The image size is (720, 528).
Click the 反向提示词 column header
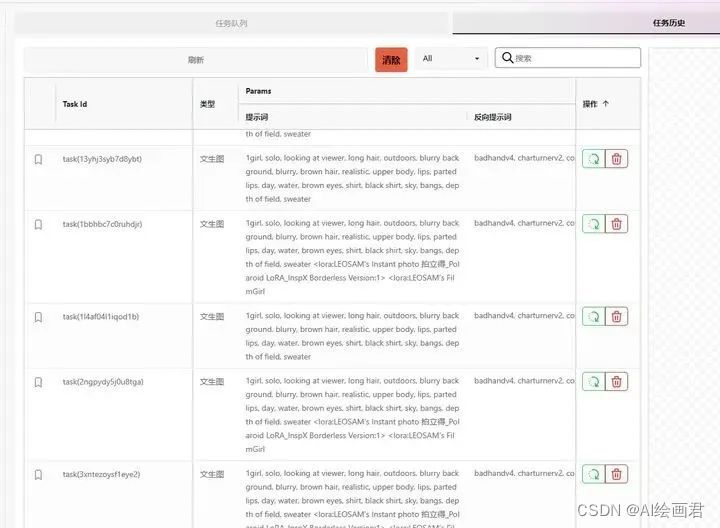point(493,117)
